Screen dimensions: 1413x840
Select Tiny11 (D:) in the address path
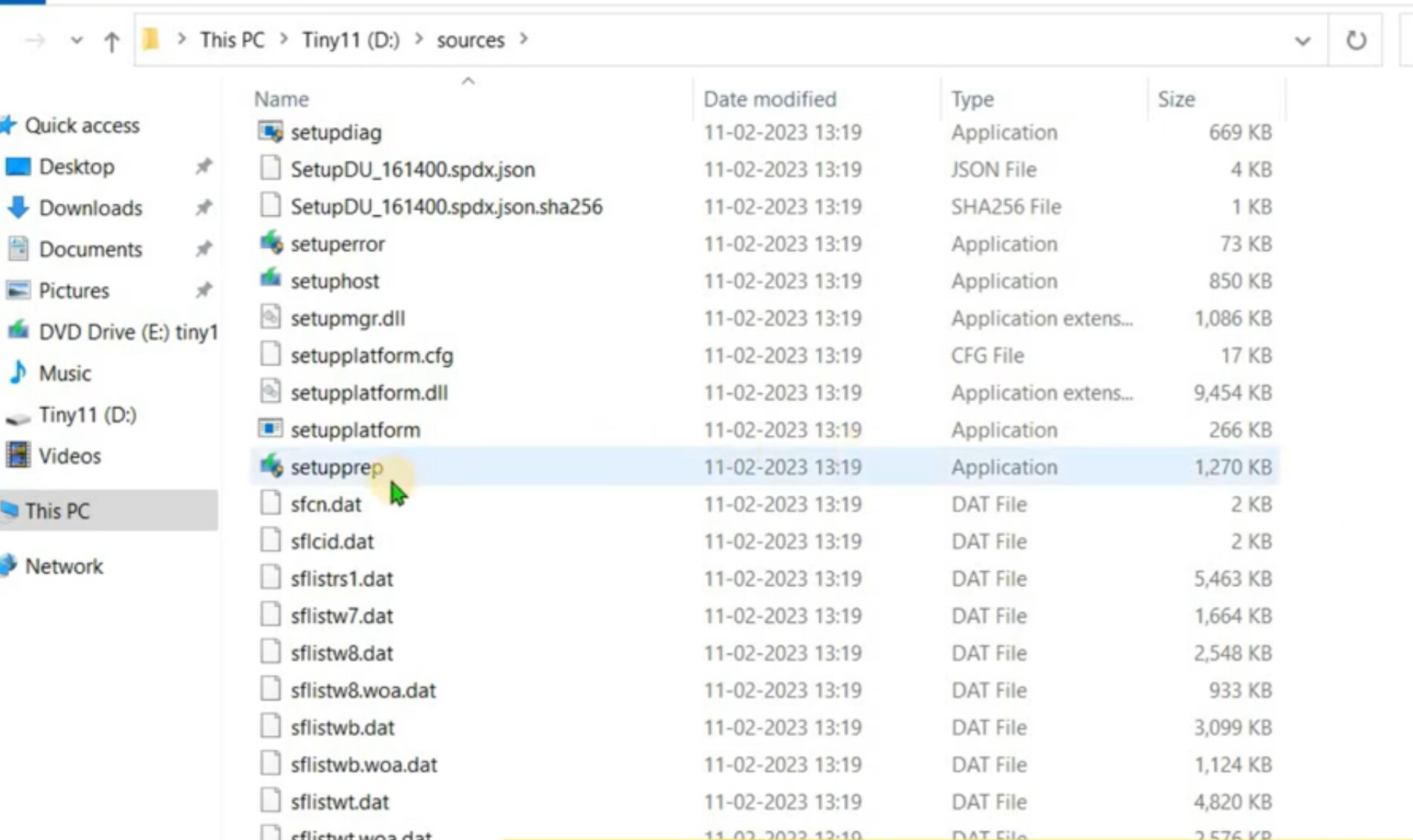tap(351, 40)
